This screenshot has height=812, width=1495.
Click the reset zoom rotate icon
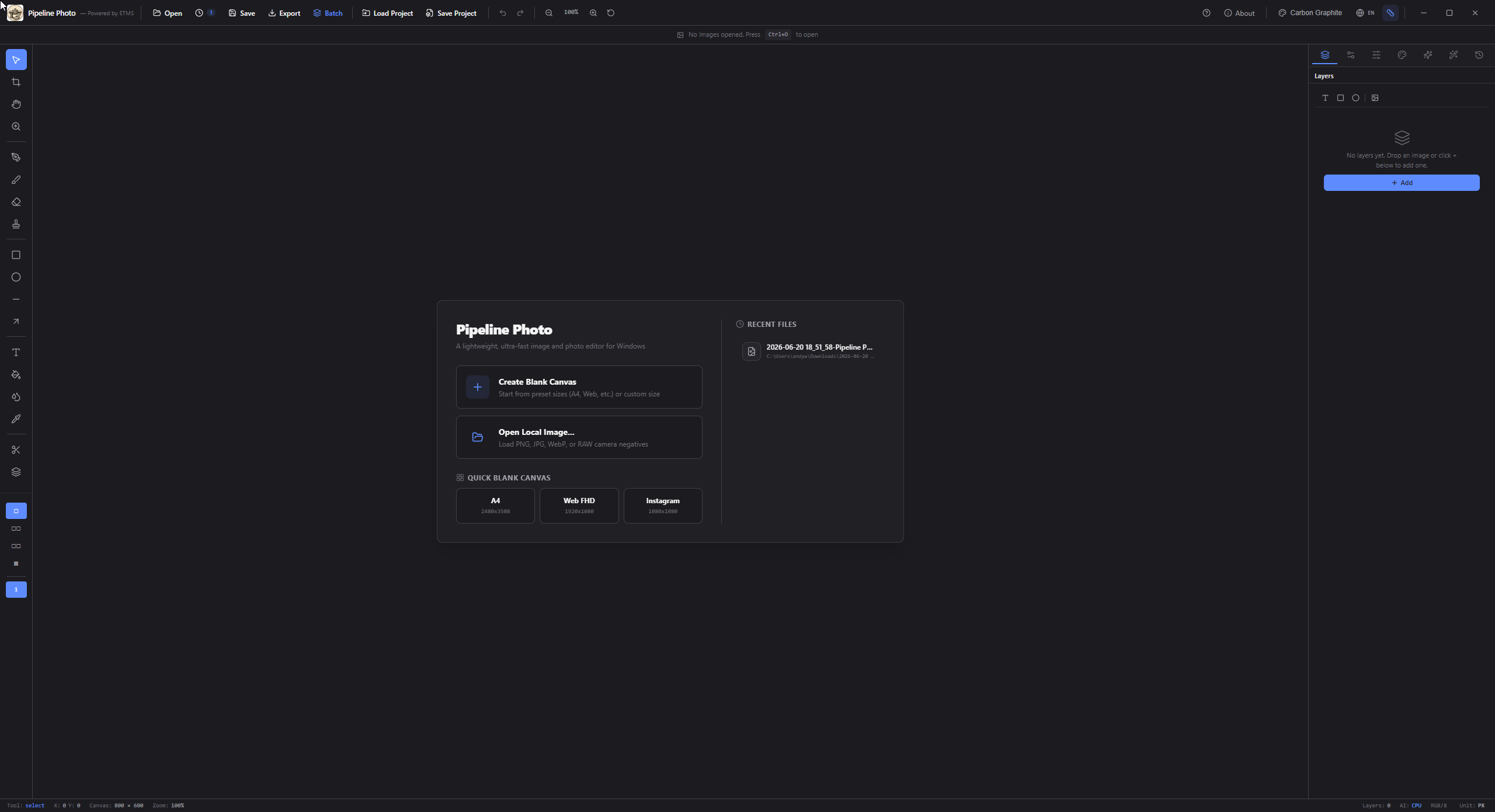[611, 13]
